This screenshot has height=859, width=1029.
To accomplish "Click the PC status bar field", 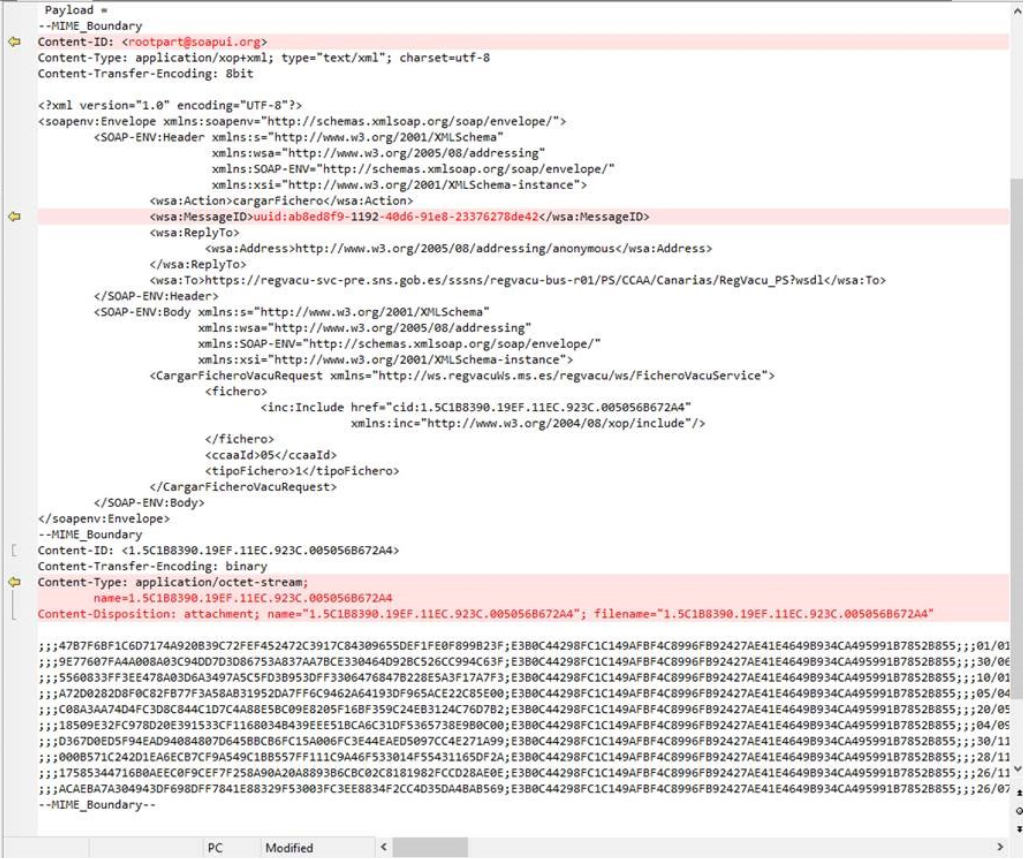I will (215, 848).
